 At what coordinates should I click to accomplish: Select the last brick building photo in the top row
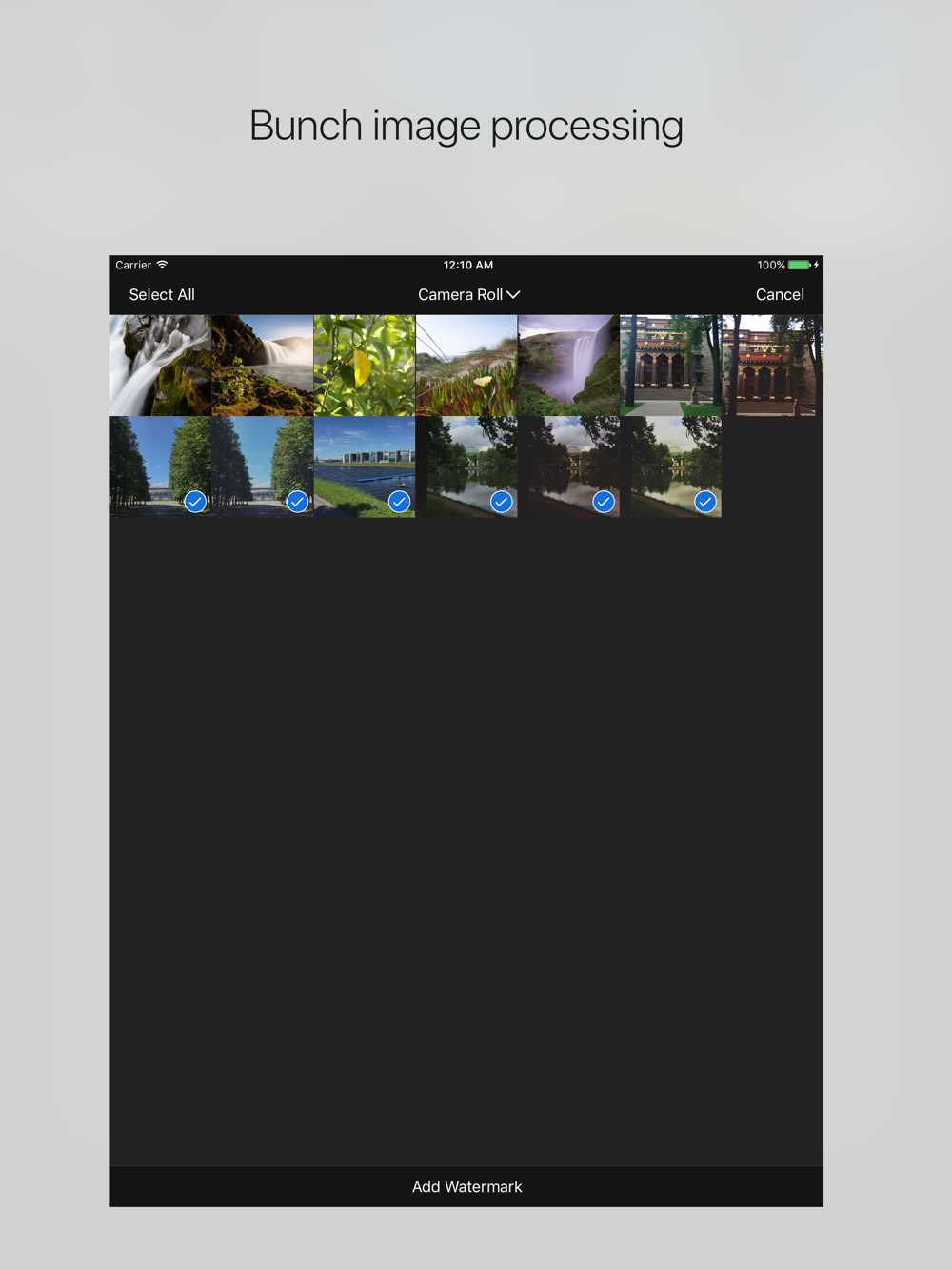point(772,366)
